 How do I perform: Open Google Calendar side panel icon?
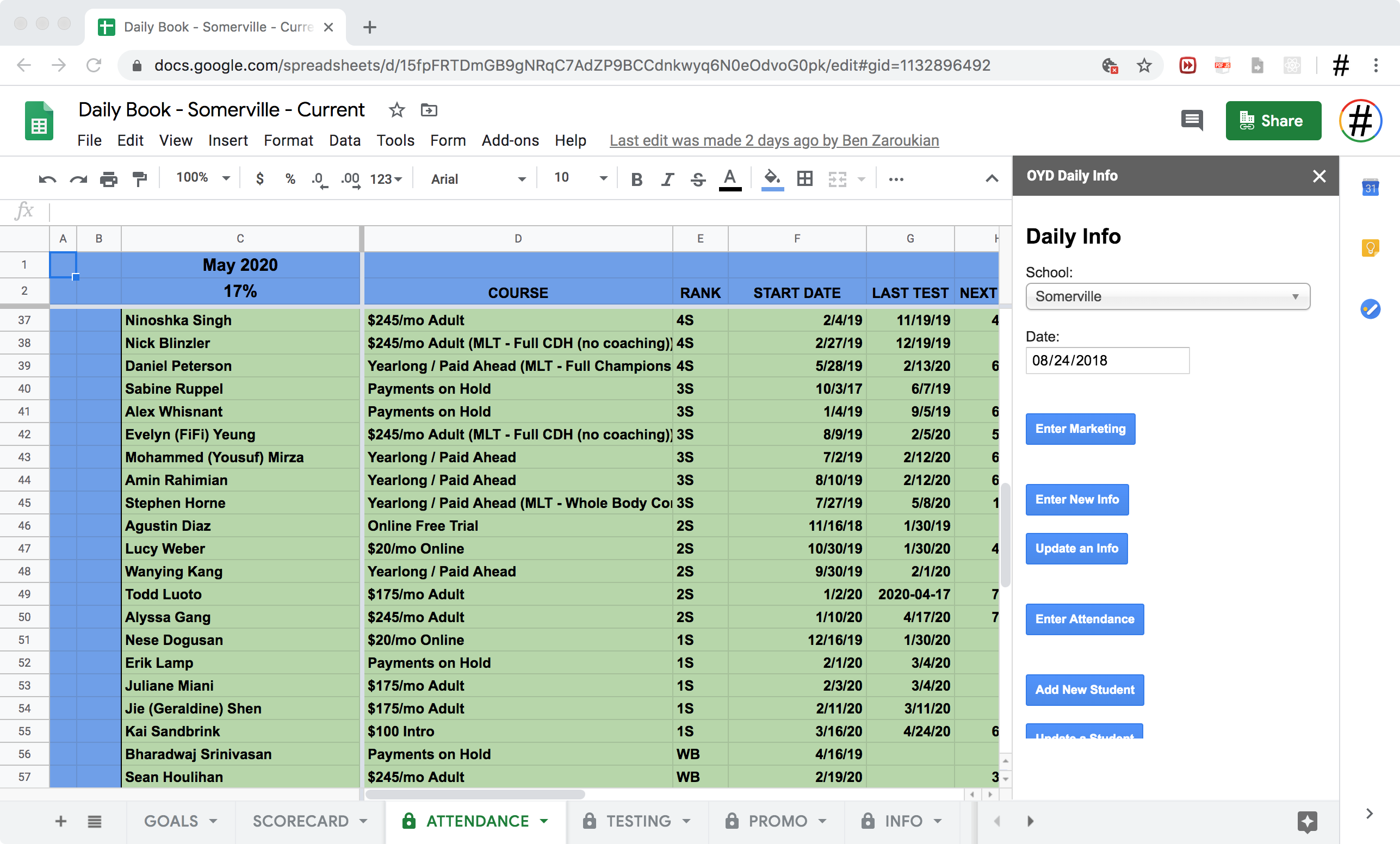point(1371,188)
